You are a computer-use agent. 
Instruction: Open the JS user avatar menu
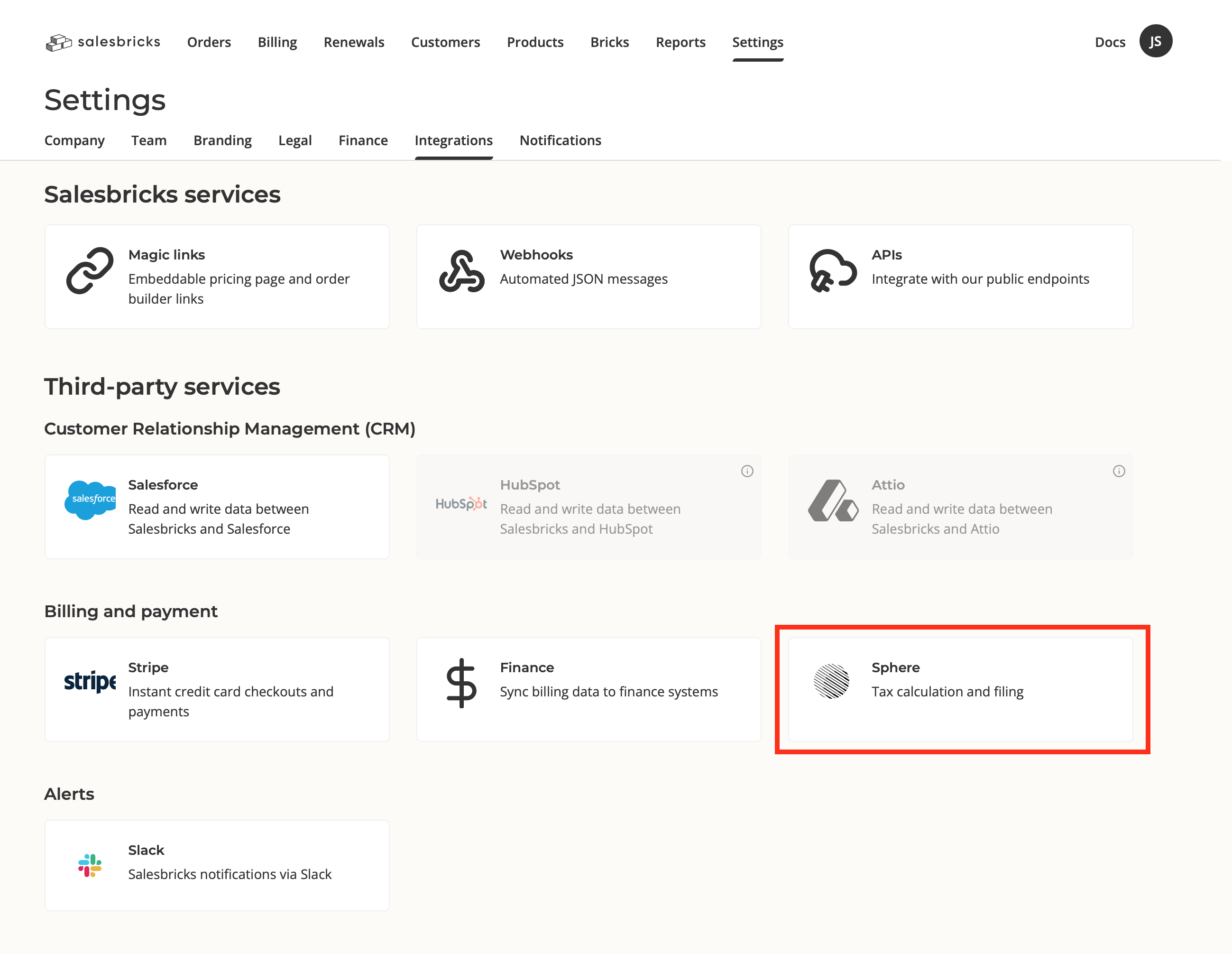coord(1155,41)
